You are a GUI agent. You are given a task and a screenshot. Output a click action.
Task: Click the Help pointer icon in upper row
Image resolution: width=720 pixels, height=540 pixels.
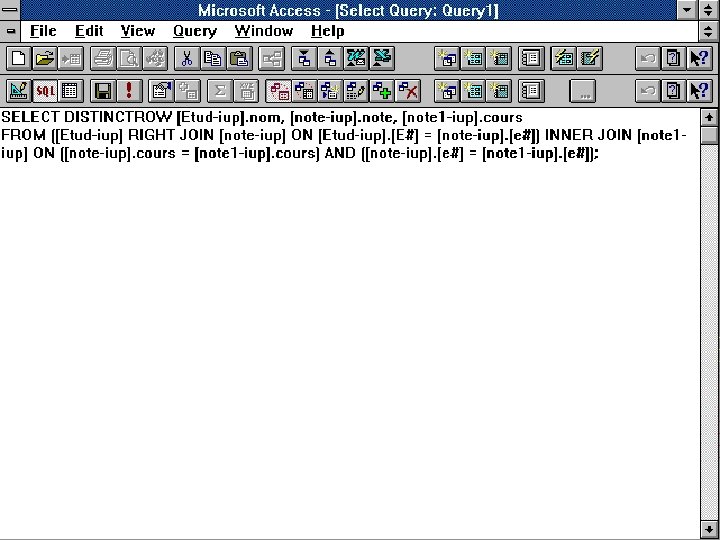tap(699, 58)
